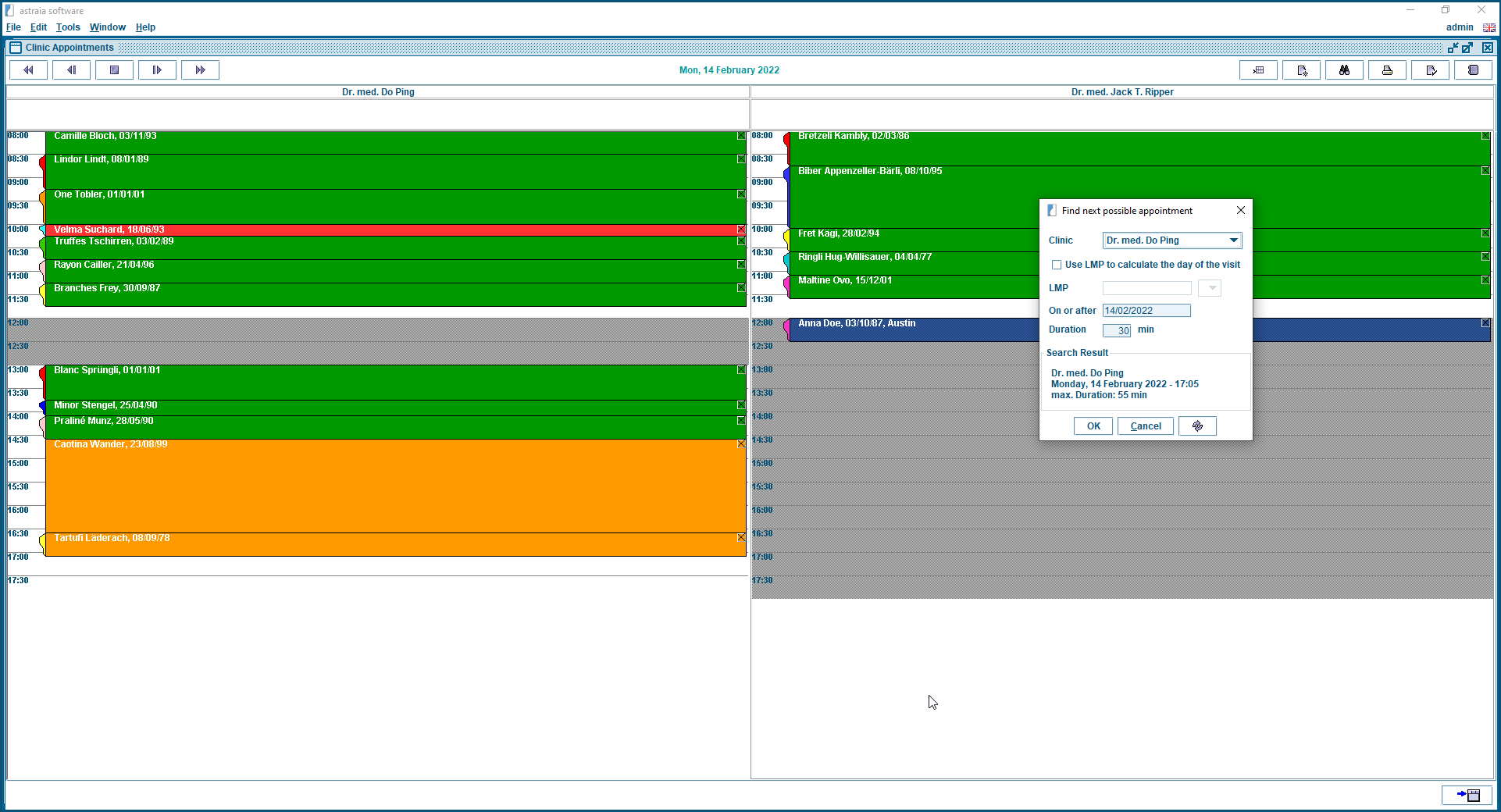Click the On or after date field
This screenshot has height=812, width=1501.
pos(1146,311)
